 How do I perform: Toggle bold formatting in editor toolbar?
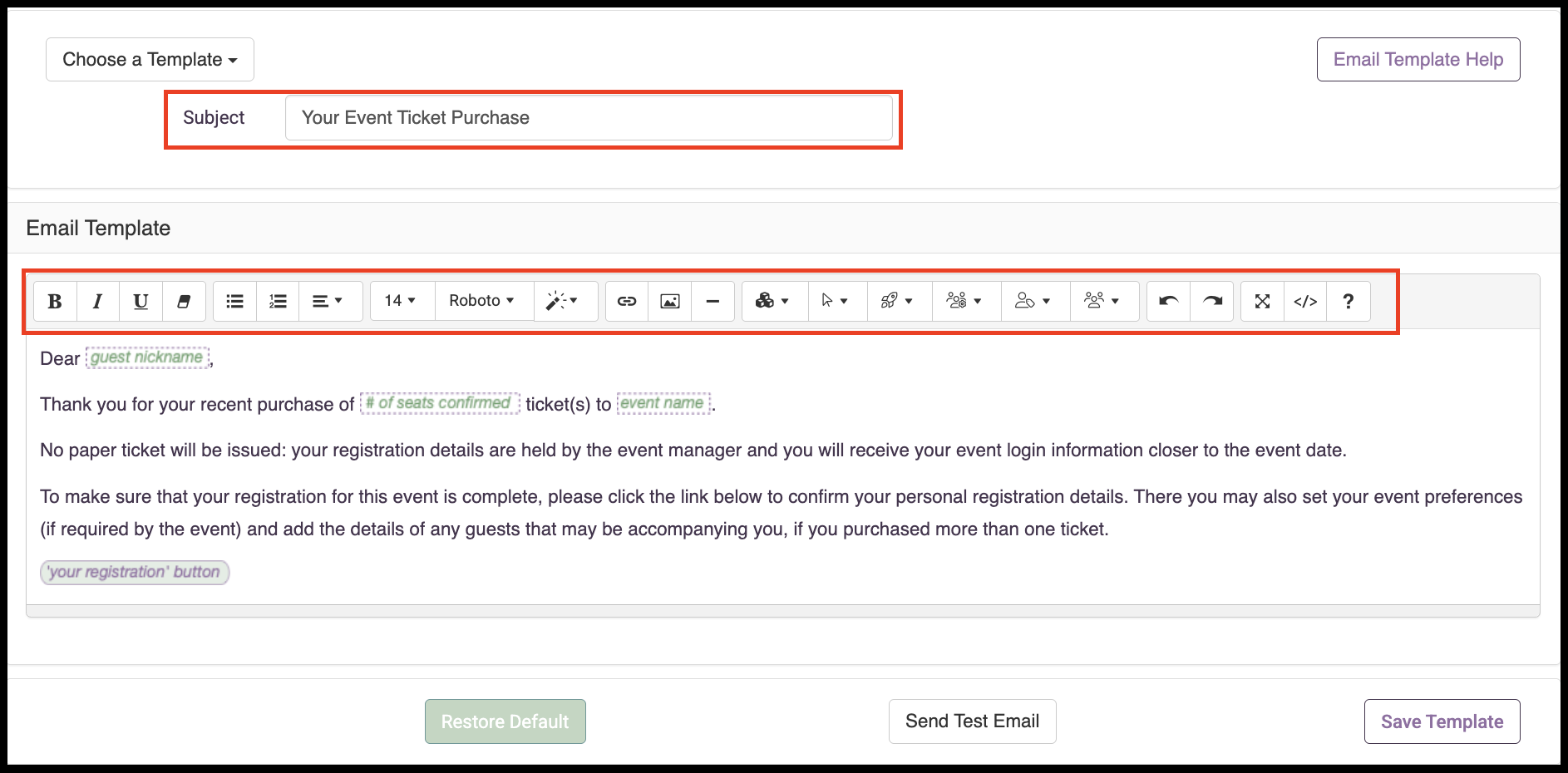[55, 301]
